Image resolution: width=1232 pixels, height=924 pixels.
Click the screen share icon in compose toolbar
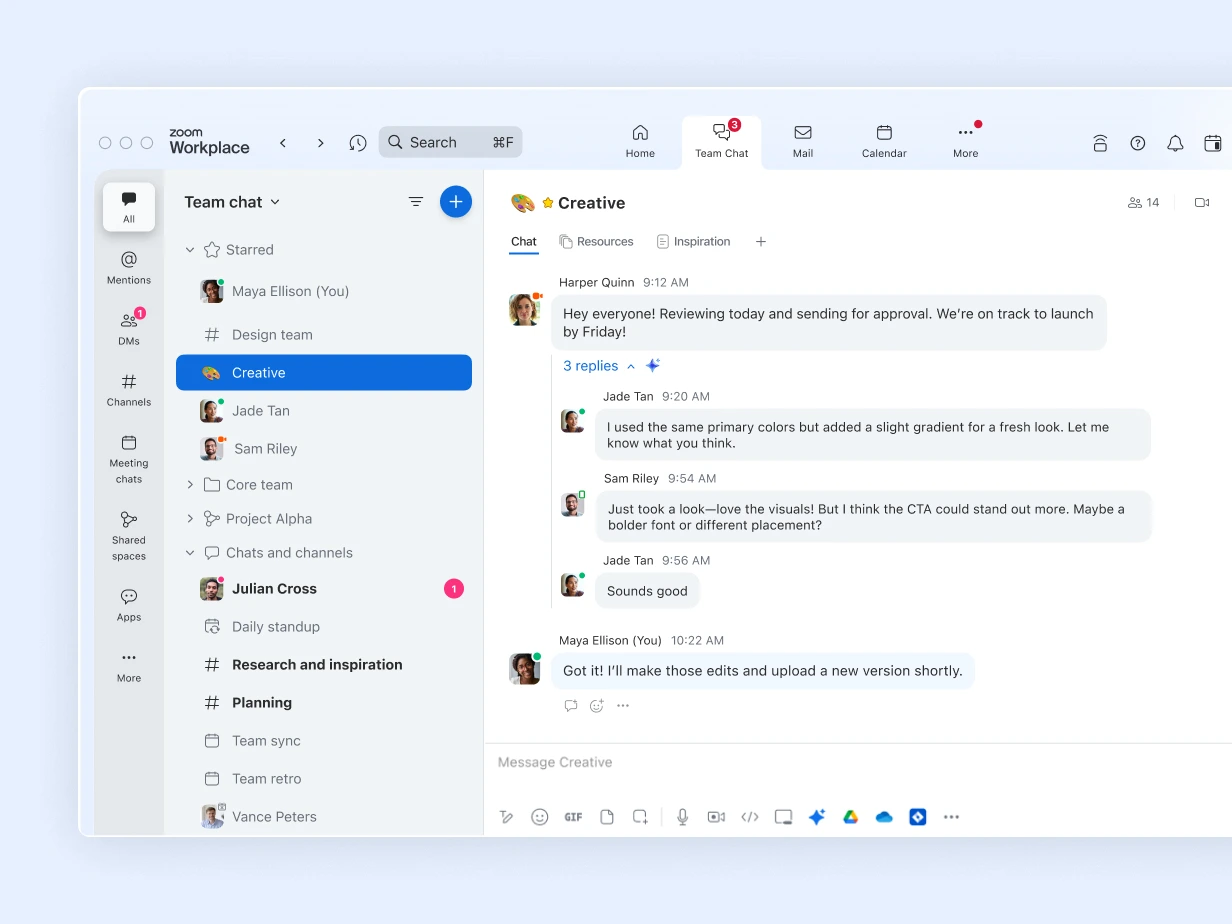click(783, 817)
